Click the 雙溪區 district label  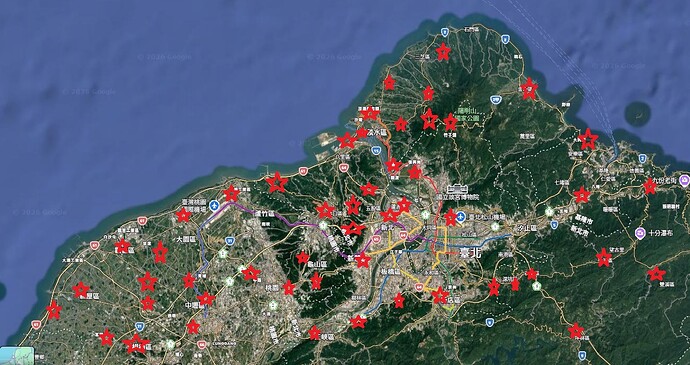tap(668, 285)
